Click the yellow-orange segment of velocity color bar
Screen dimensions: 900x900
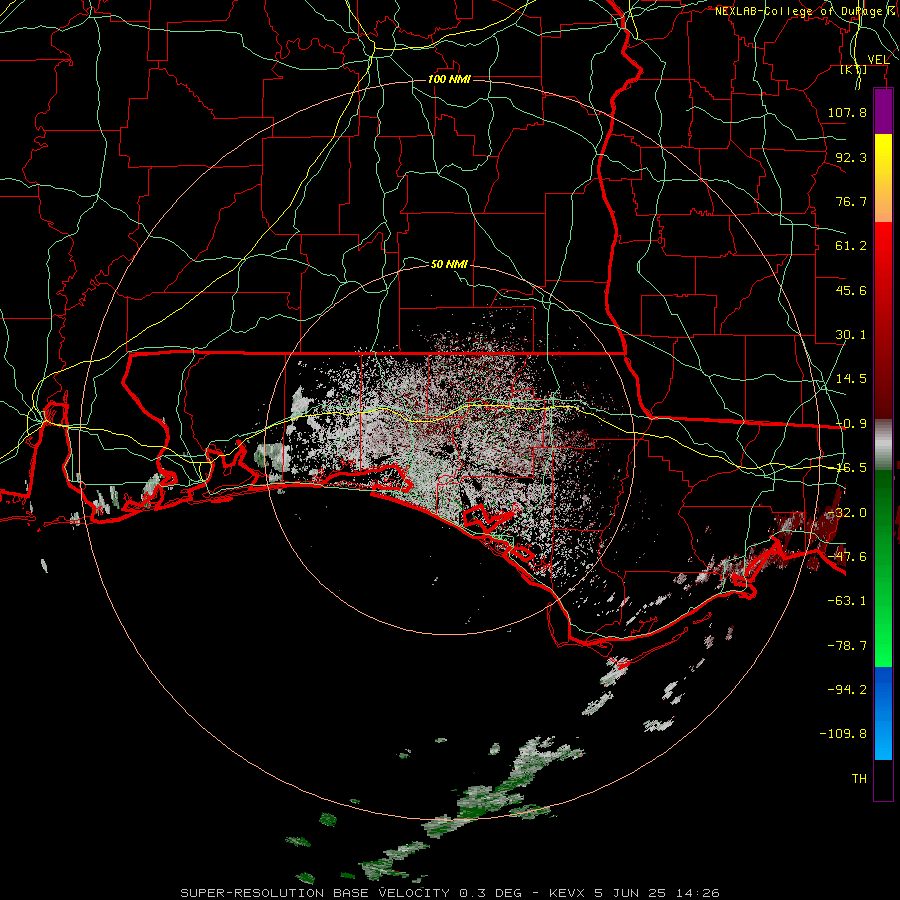[883, 178]
